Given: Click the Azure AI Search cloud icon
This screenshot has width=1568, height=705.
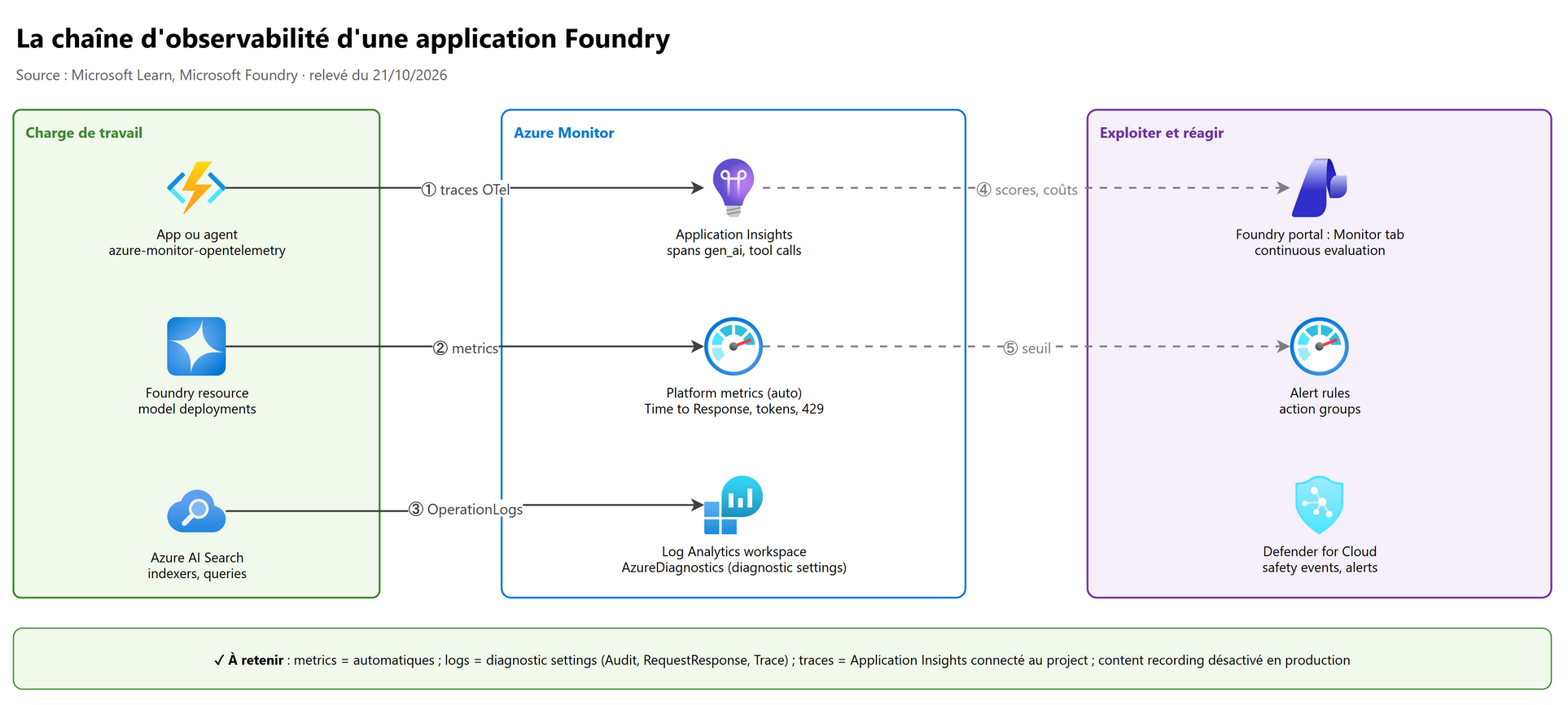Looking at the screenshot, I should pos(196,511).
